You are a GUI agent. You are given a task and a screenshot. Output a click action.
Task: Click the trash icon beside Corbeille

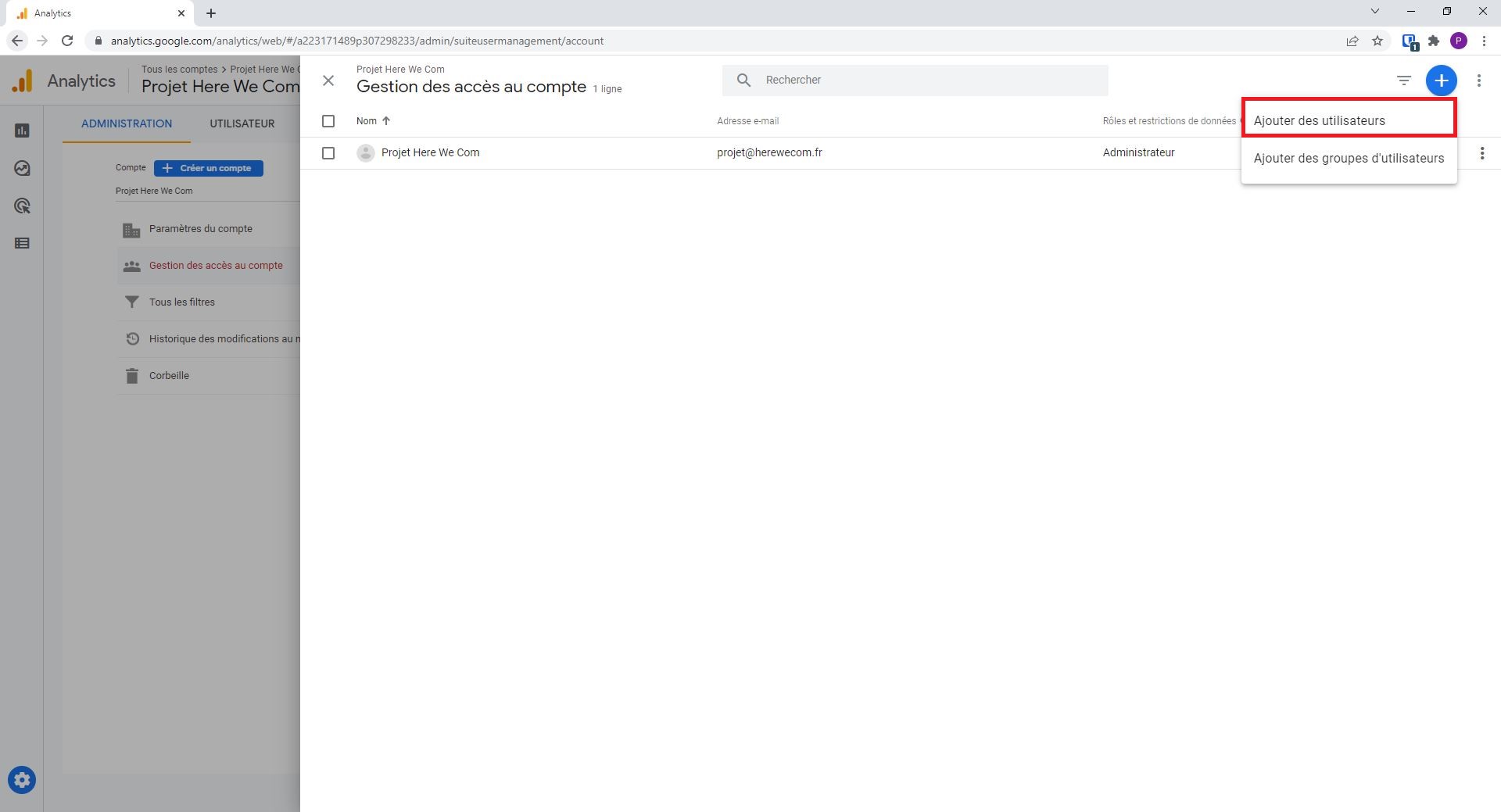131,376
